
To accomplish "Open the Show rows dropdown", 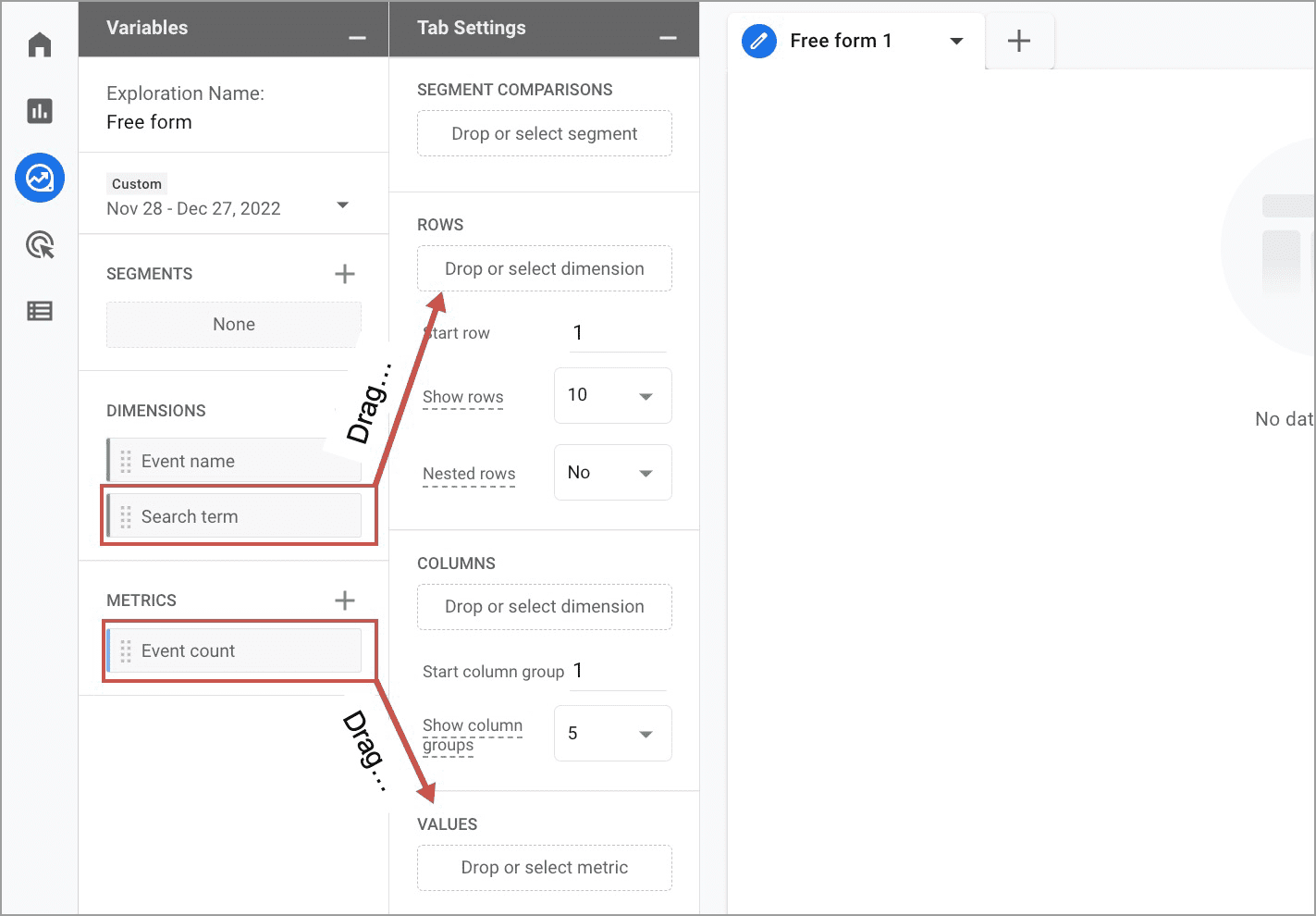I will click(x=612, y=396).
